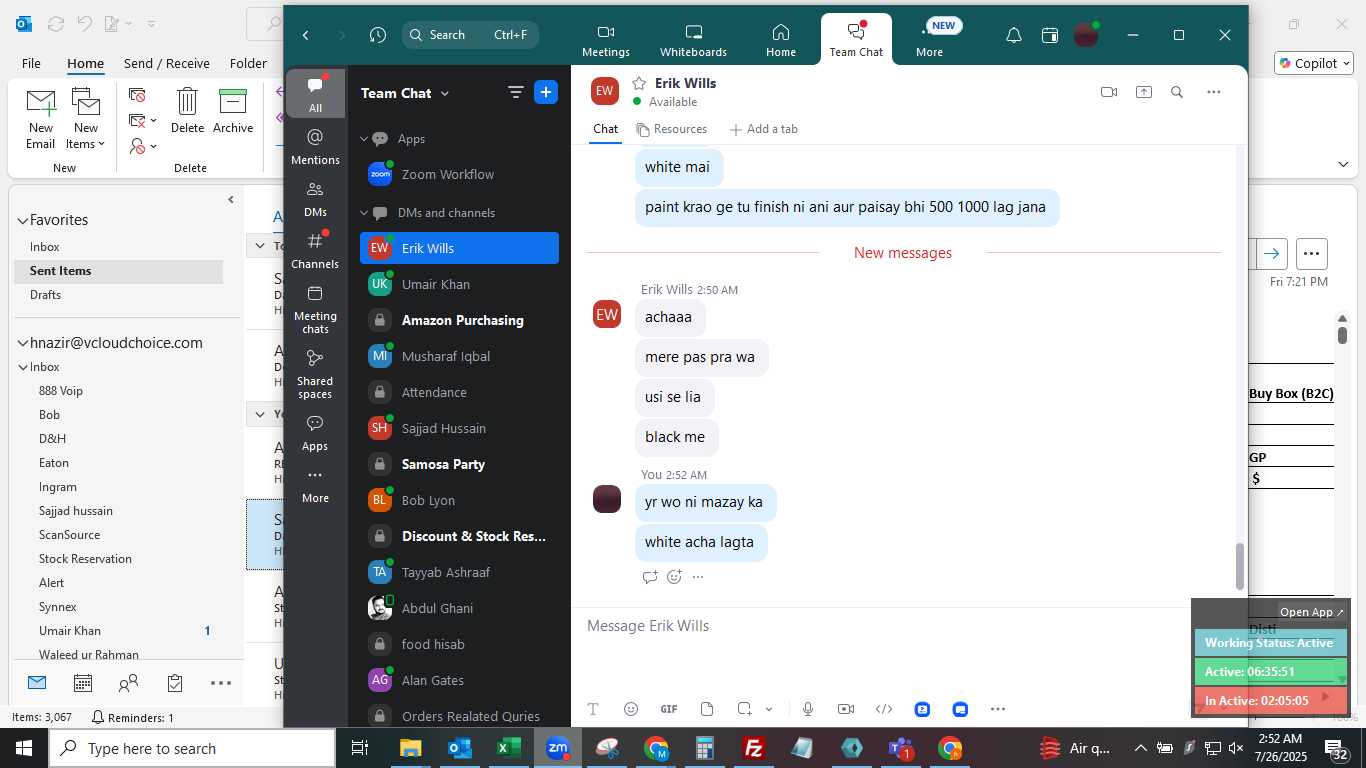1366x768 pixels.
Task: Open the More tab in Zoom
Action: tap(929, 40)
